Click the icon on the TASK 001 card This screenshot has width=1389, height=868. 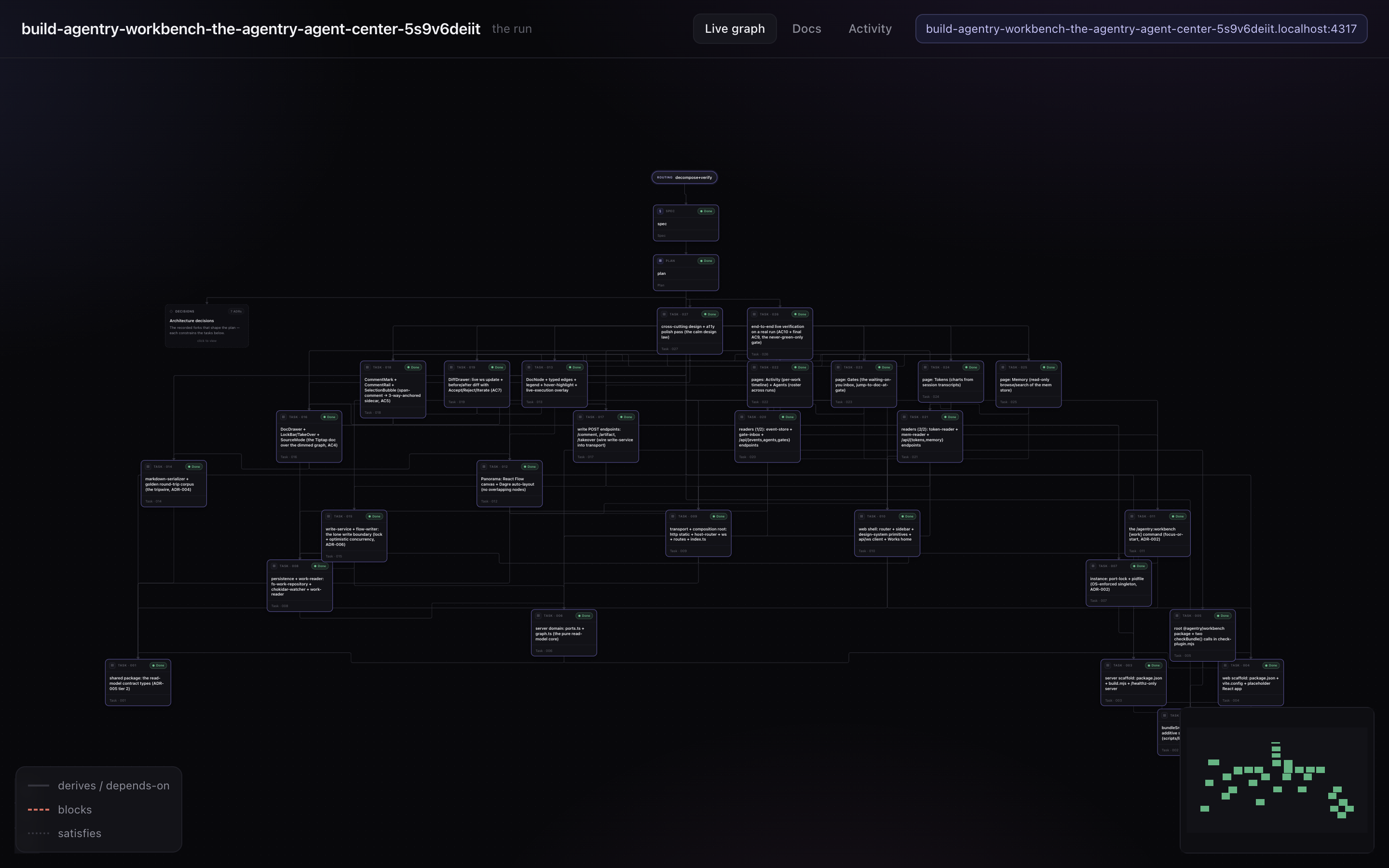[x=112, y=665]
